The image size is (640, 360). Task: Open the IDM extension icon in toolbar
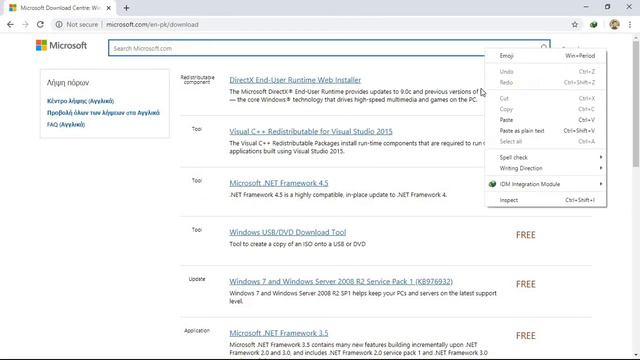coord(594,24)
